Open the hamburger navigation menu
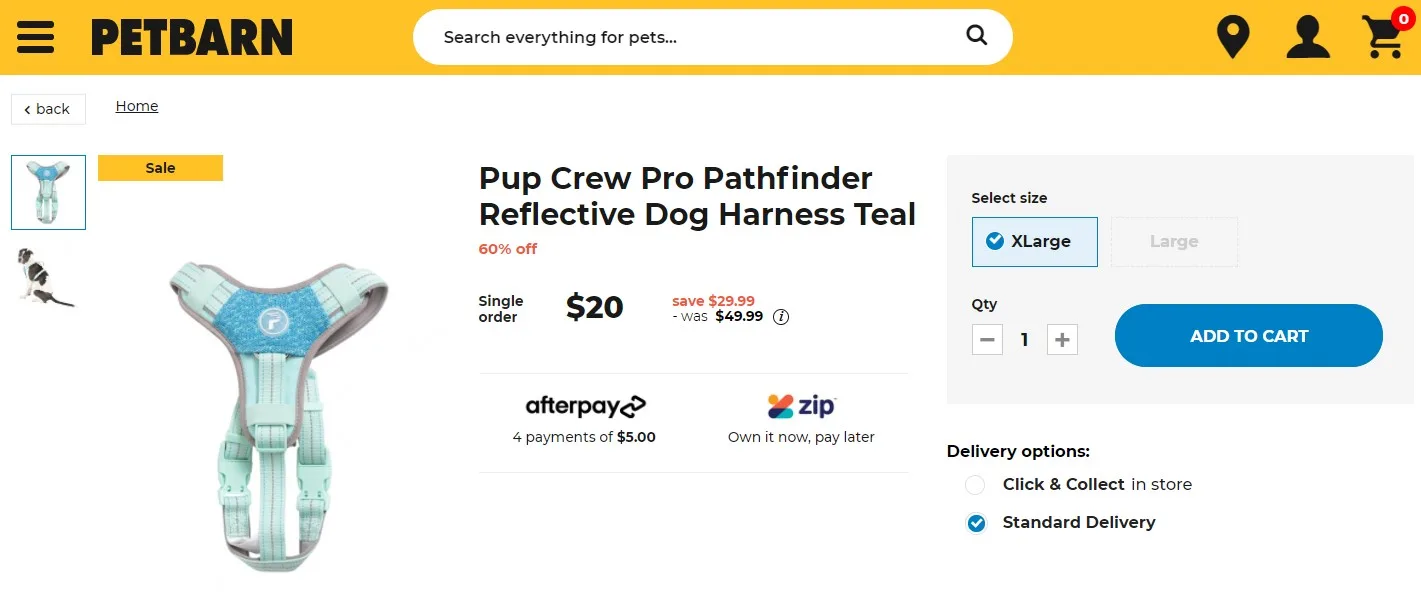The image size is (1421, 616). coord(35,37)
